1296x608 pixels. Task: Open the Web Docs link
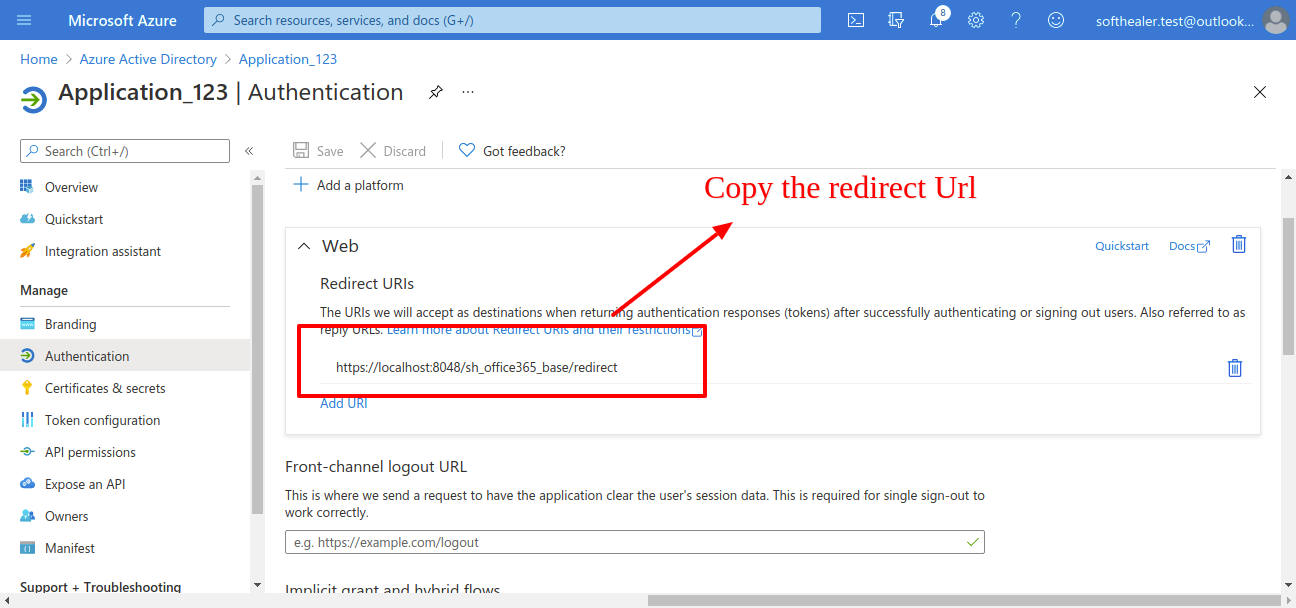click(x=1189, y=246)
